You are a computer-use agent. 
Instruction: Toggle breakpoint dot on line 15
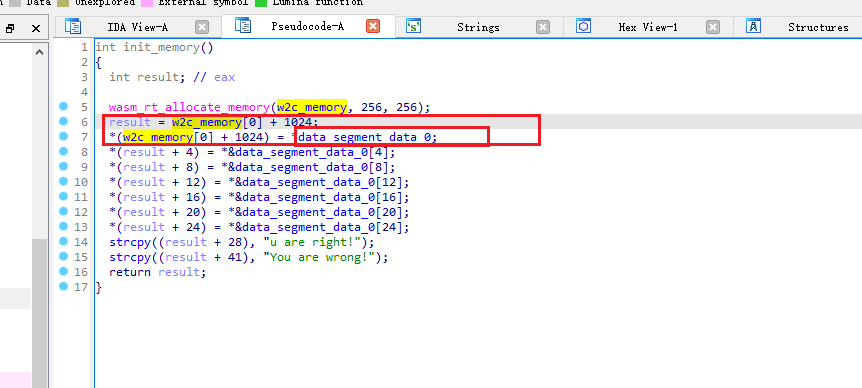64,256
